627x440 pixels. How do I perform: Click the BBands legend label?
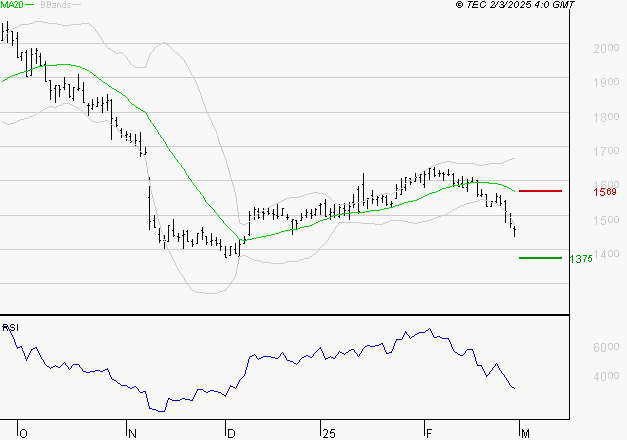pos(56,5)
